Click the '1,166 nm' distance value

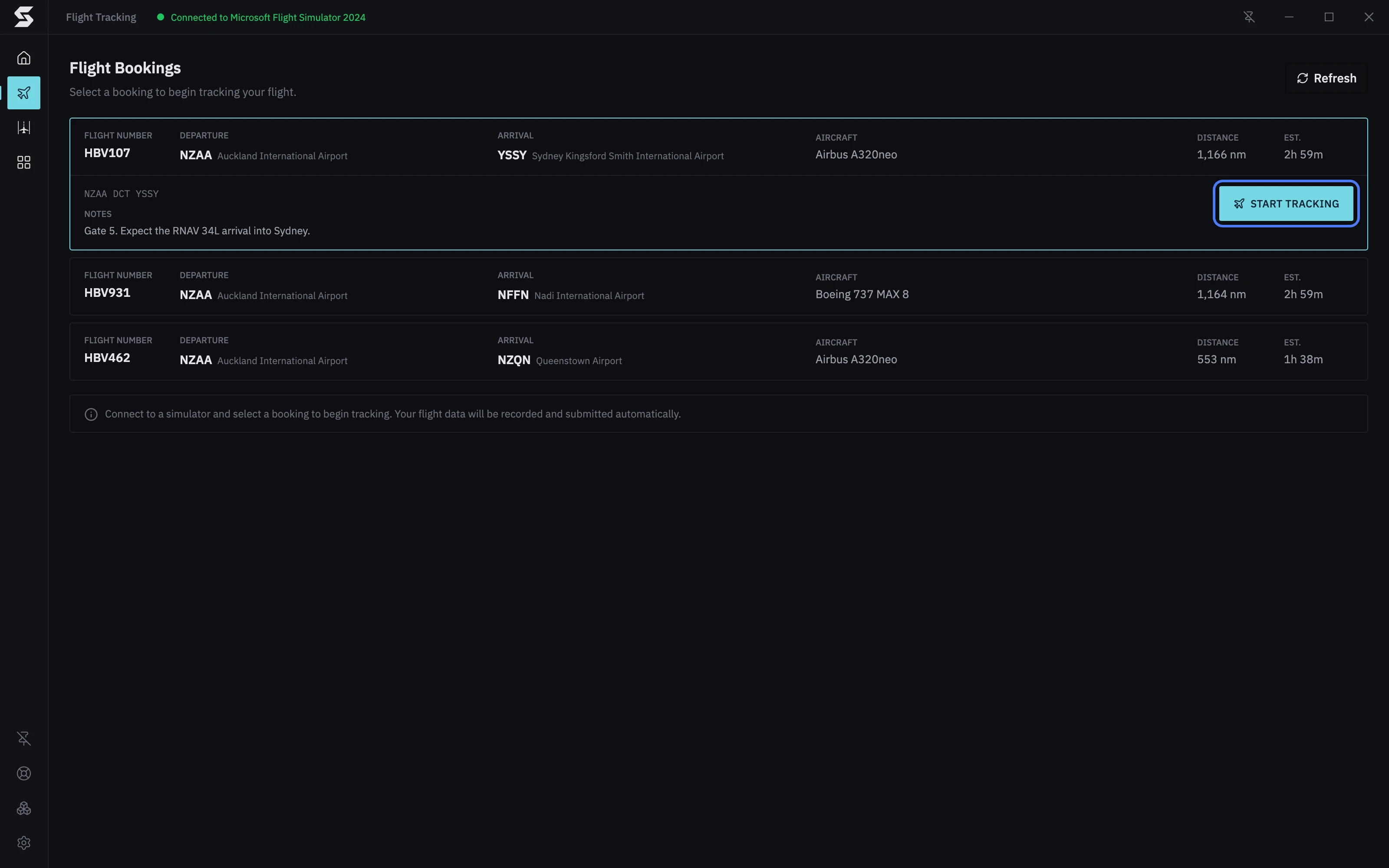(1221, 155)
